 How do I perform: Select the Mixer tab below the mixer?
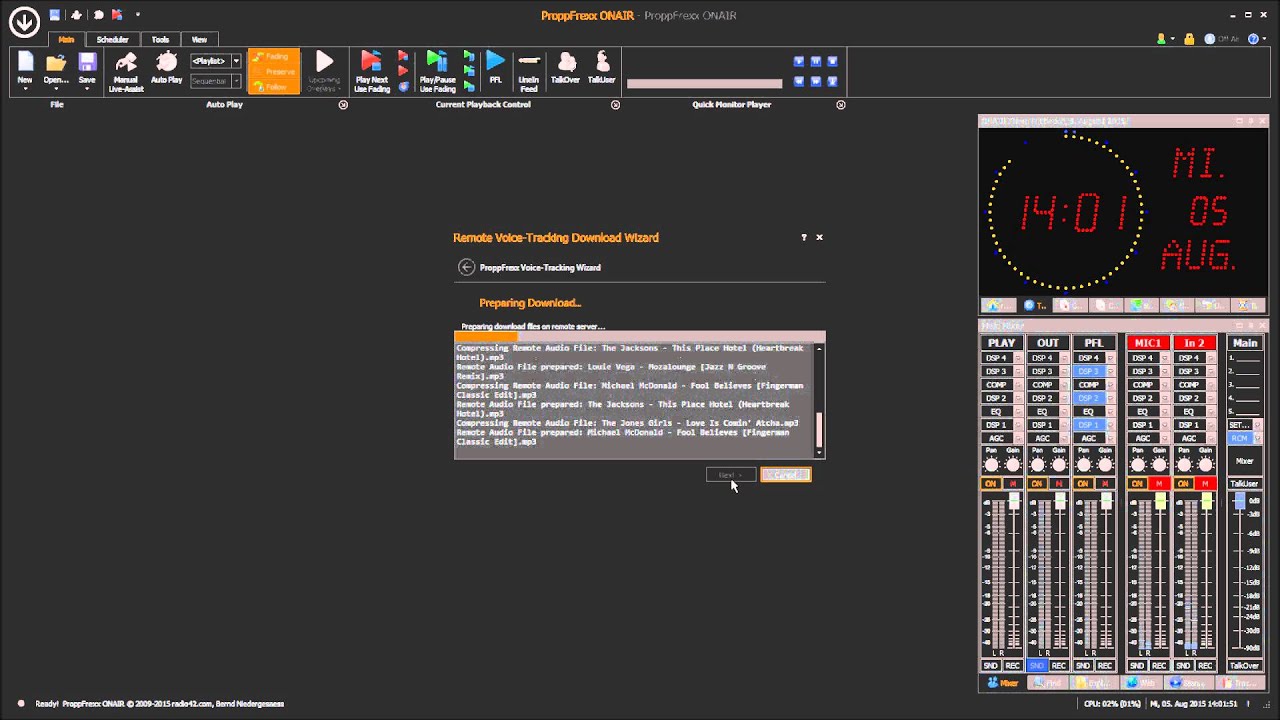(x=1003, y=683)
